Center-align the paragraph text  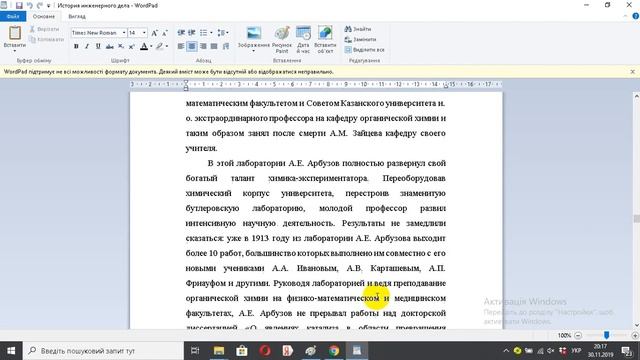(x=192, y=47)
